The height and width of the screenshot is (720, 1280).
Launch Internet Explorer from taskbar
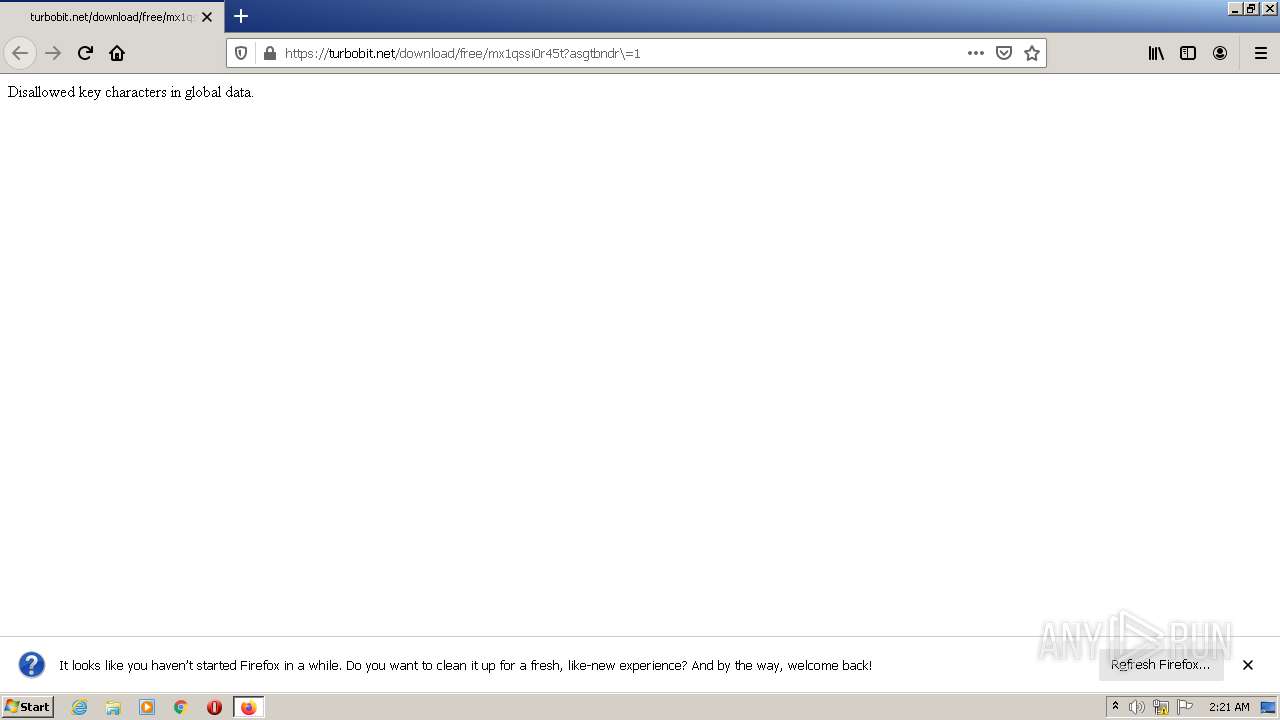tap(80, 707)
